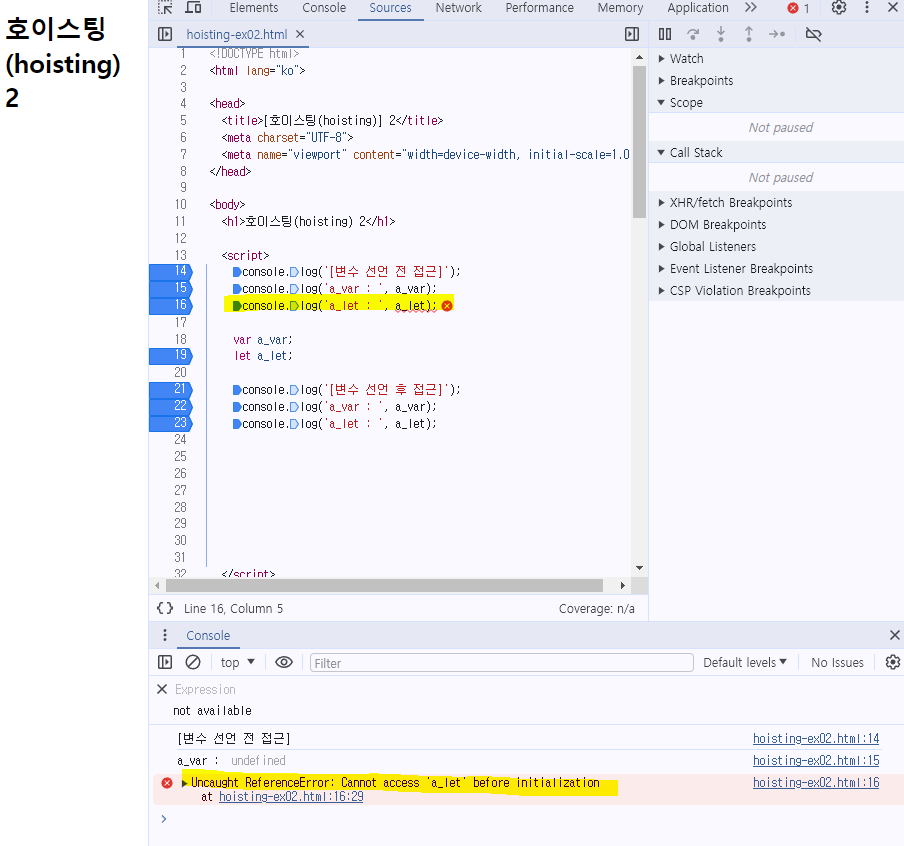Screen dimensions: 904x846
Task: Open the Memory tab
Action: point(620,8)
